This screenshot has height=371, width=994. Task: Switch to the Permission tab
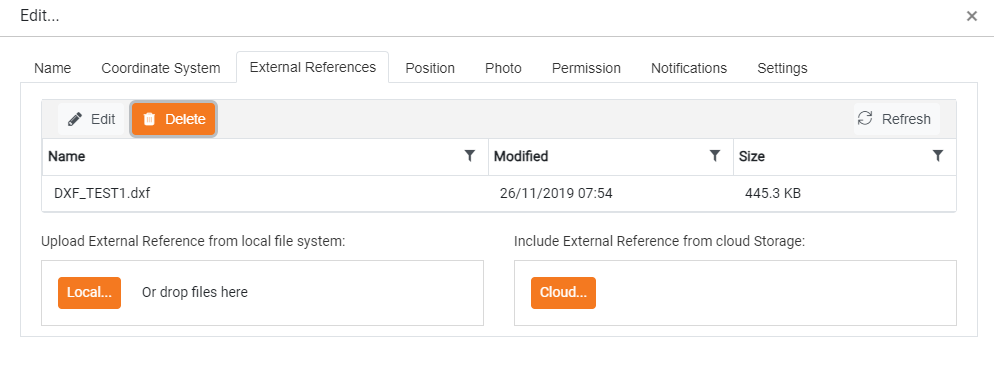point(586,68)
